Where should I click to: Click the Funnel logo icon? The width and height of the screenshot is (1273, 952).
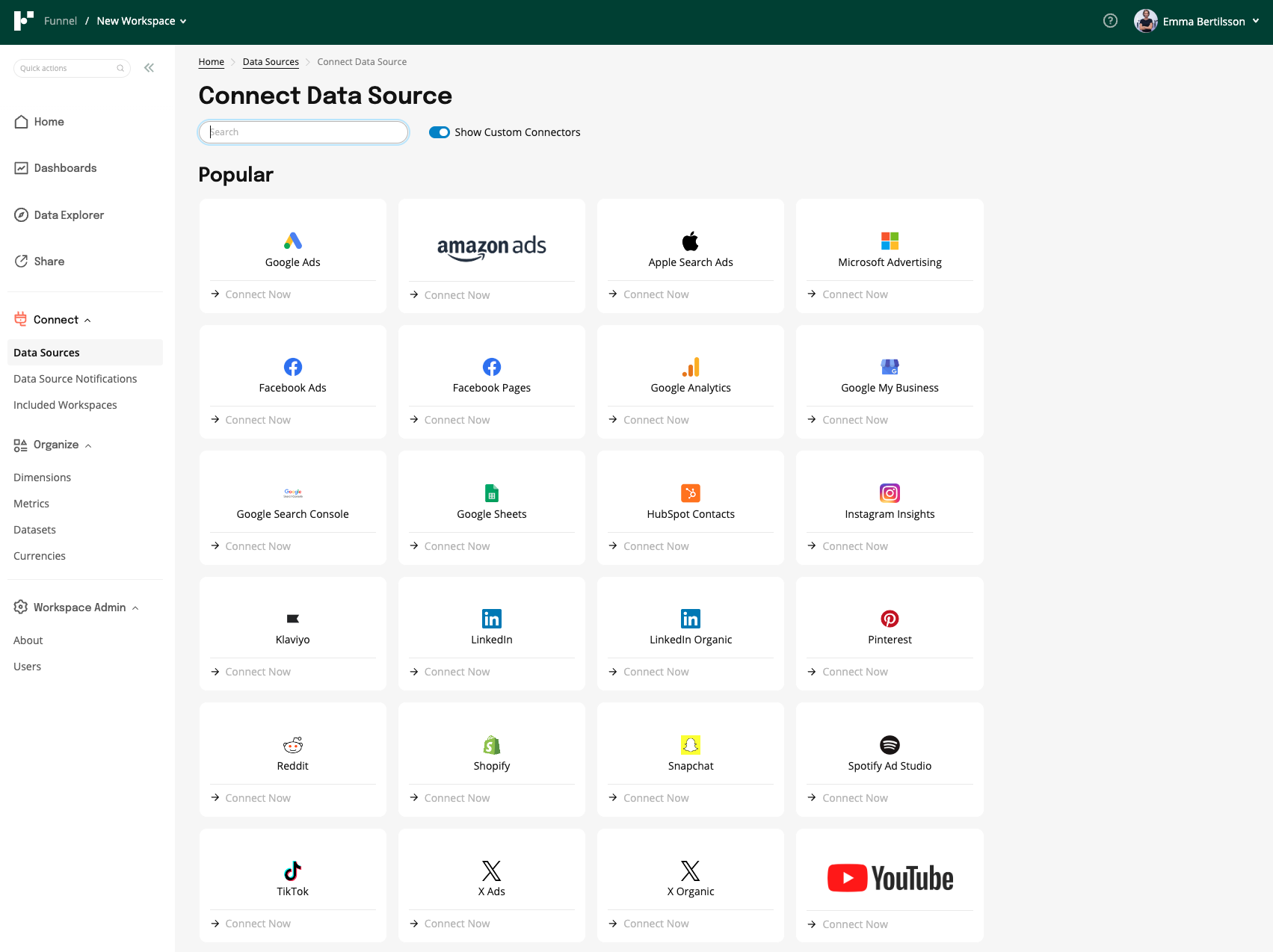tap(24, 21)
